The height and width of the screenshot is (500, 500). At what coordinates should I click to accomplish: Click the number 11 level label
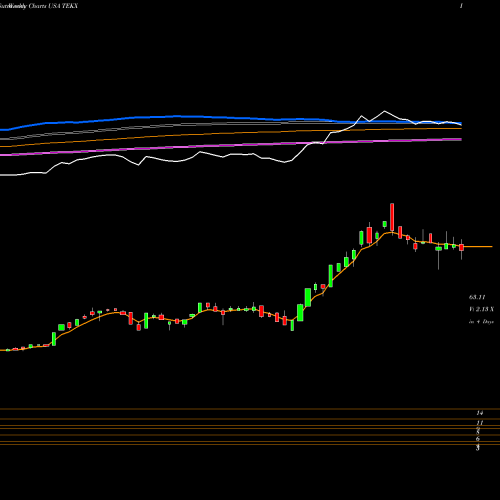[x=480, y=423]
